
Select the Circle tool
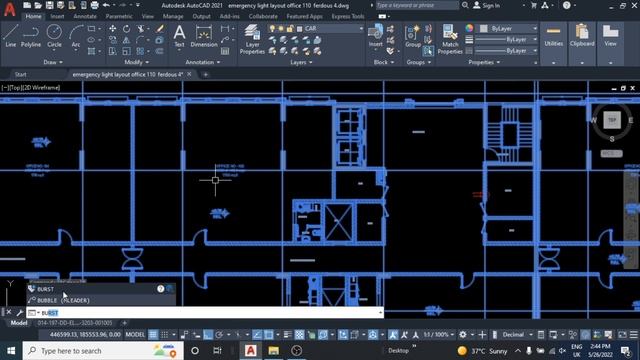coord(54,36)
